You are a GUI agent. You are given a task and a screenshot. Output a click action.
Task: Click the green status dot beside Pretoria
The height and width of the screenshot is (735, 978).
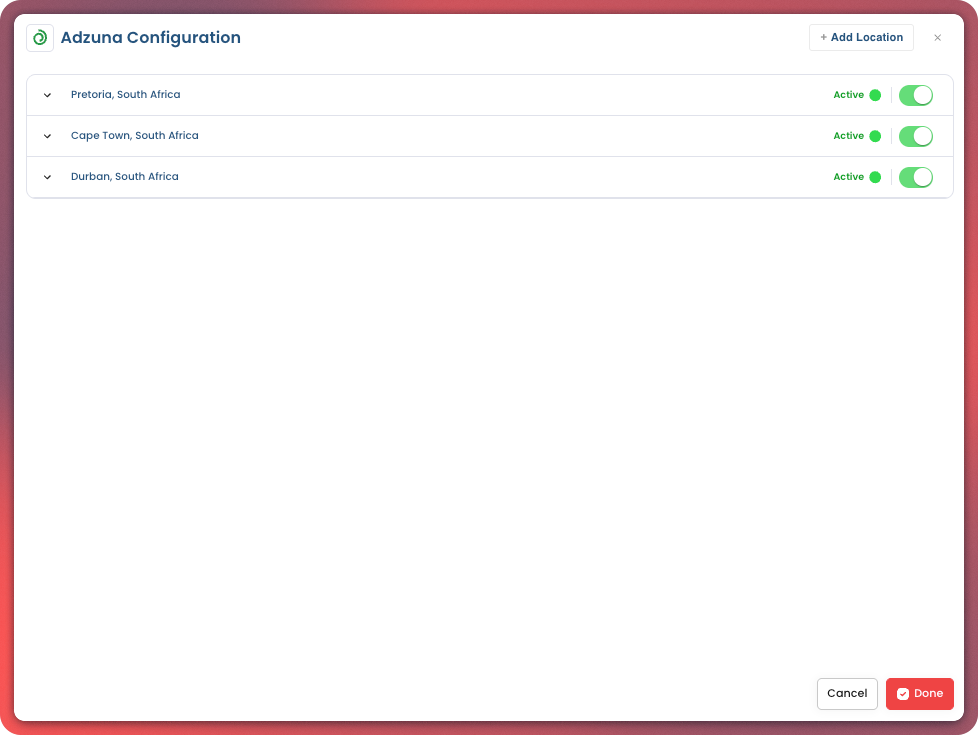click(x=877, y=94)
